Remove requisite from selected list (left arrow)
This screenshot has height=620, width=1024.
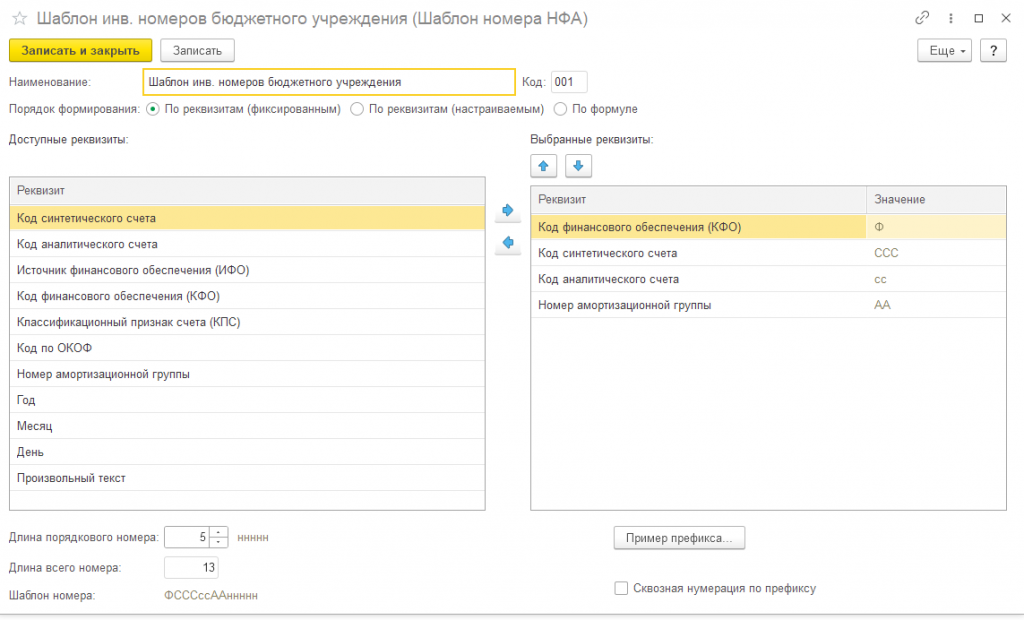pos(507,243)
